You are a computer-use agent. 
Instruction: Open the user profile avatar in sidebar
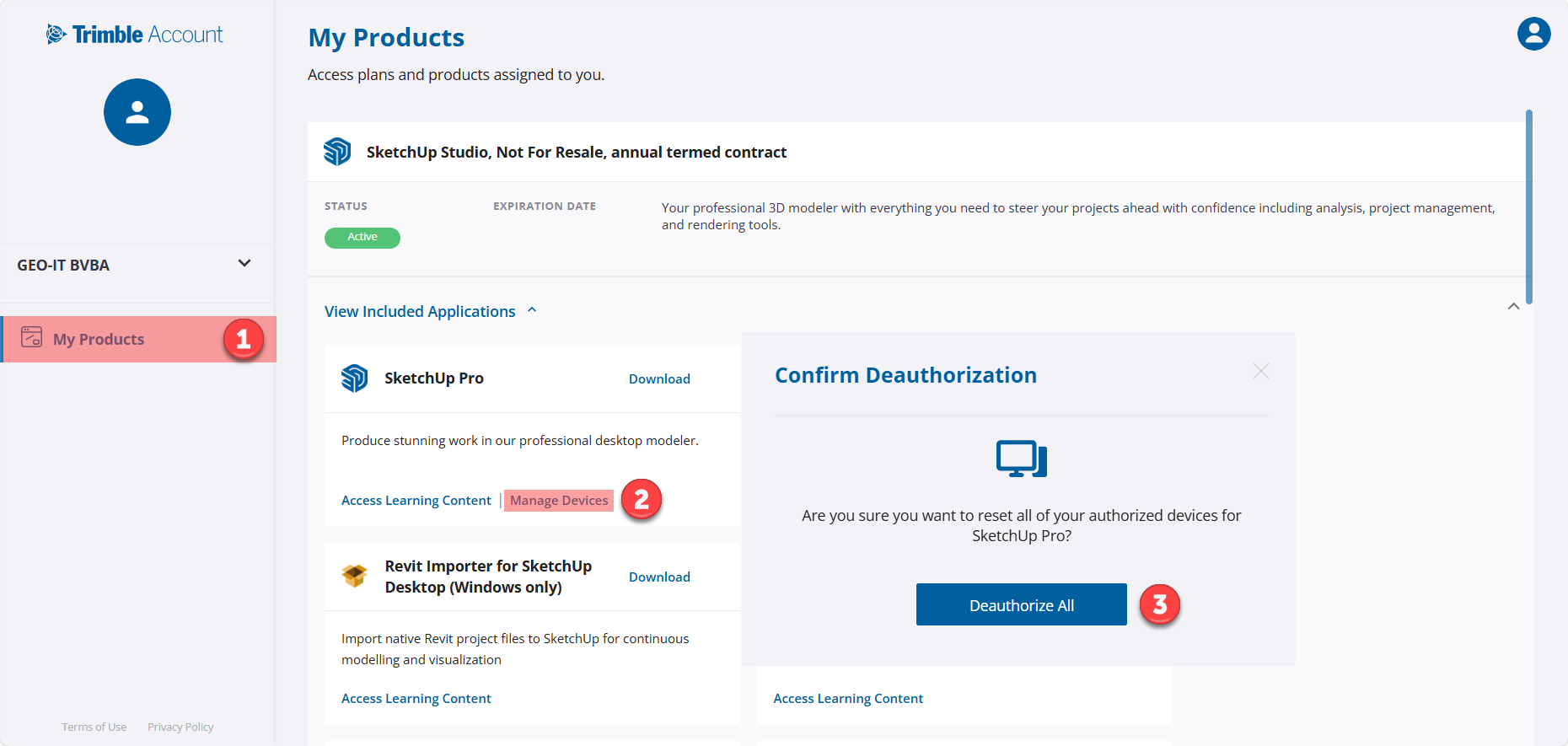[x=137, y=112]
